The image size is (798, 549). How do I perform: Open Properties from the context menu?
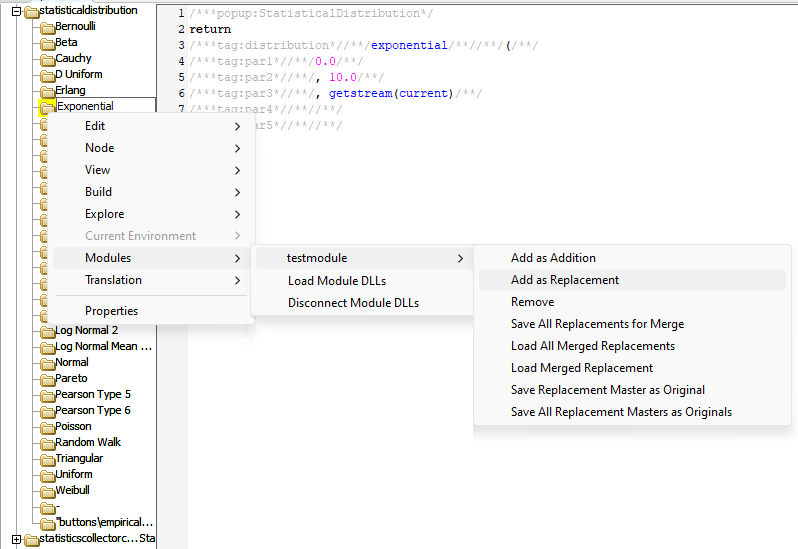coord(111,311)
